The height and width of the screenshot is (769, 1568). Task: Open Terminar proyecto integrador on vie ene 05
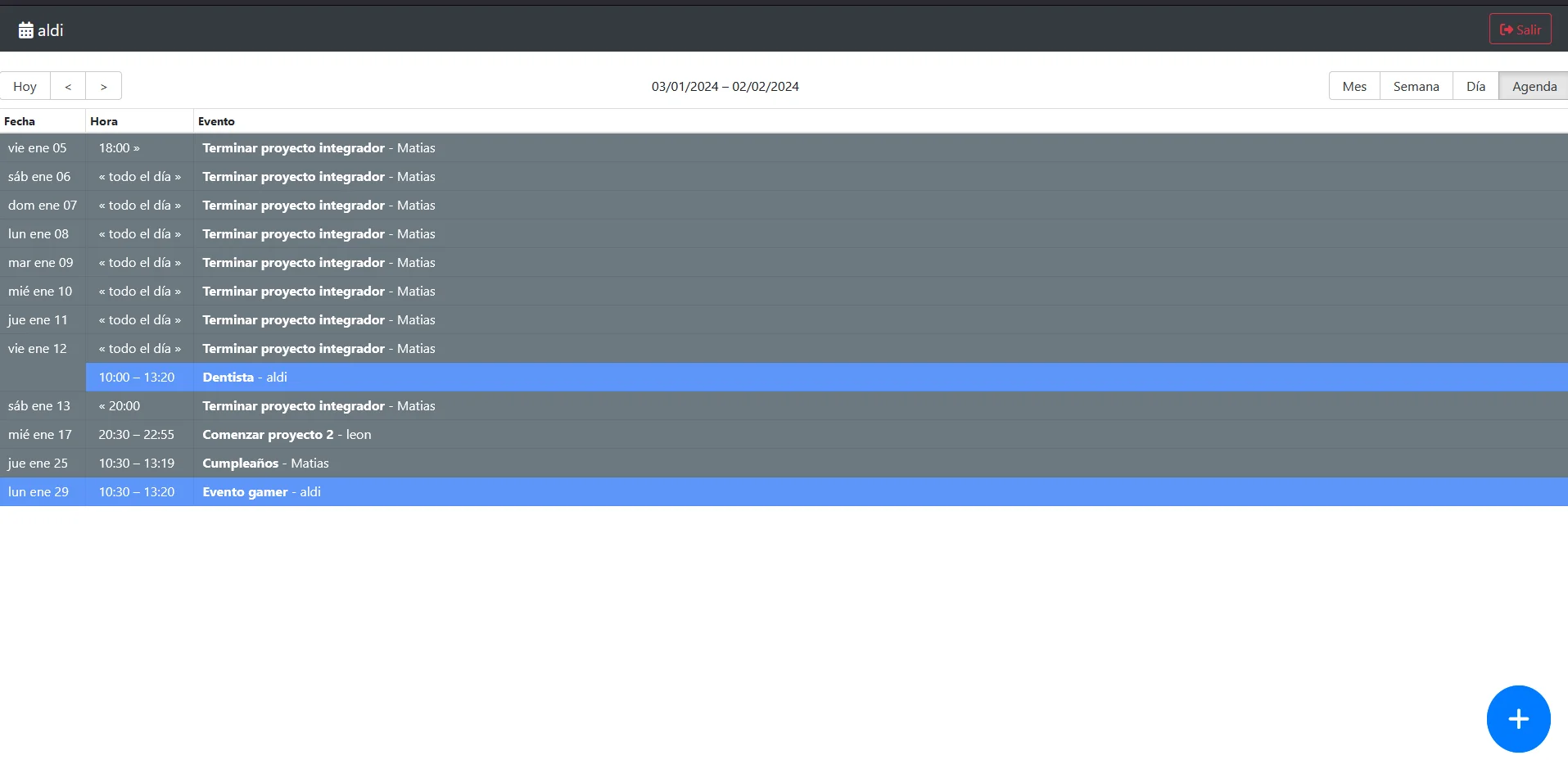coord(880,147)
